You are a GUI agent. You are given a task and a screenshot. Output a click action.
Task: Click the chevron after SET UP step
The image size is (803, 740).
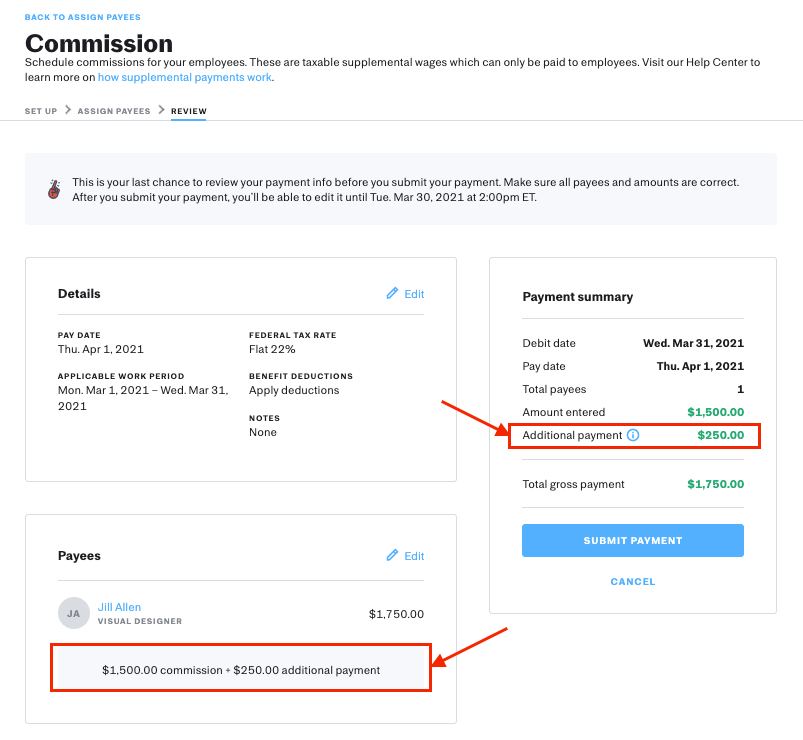67,110
